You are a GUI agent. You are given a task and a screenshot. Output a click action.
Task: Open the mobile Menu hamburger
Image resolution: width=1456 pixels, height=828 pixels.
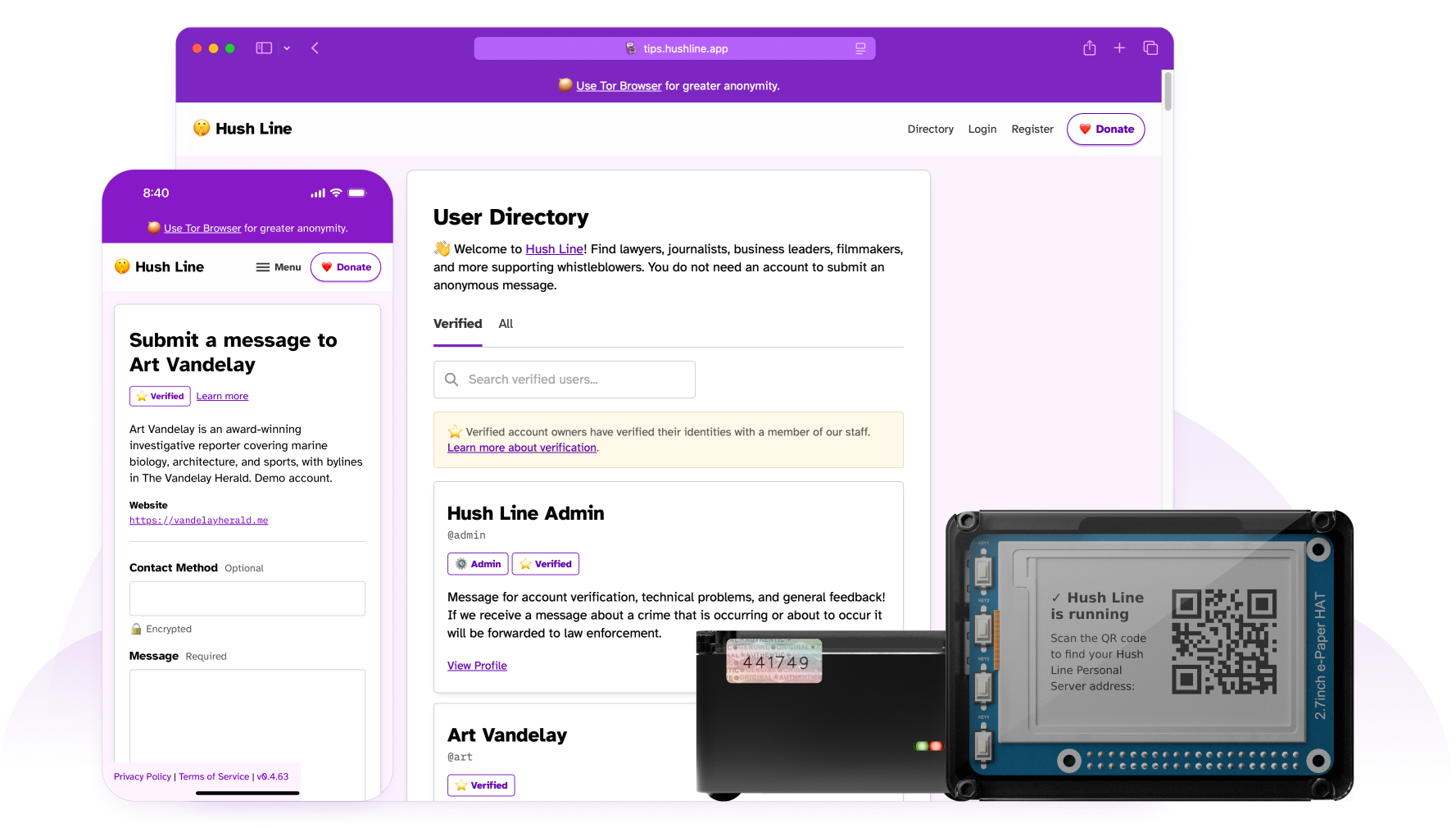(x=279, y=267)
